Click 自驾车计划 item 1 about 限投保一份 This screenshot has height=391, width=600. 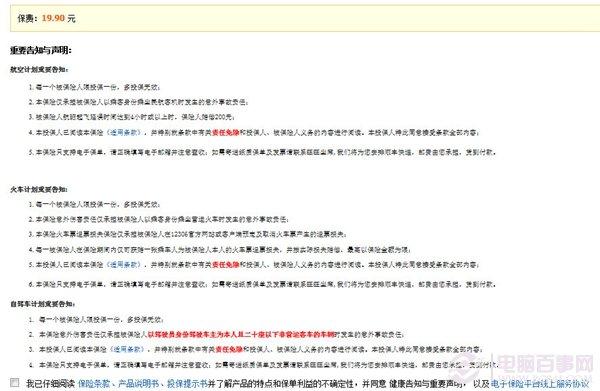pyautogui.click(x=96, y=319)
